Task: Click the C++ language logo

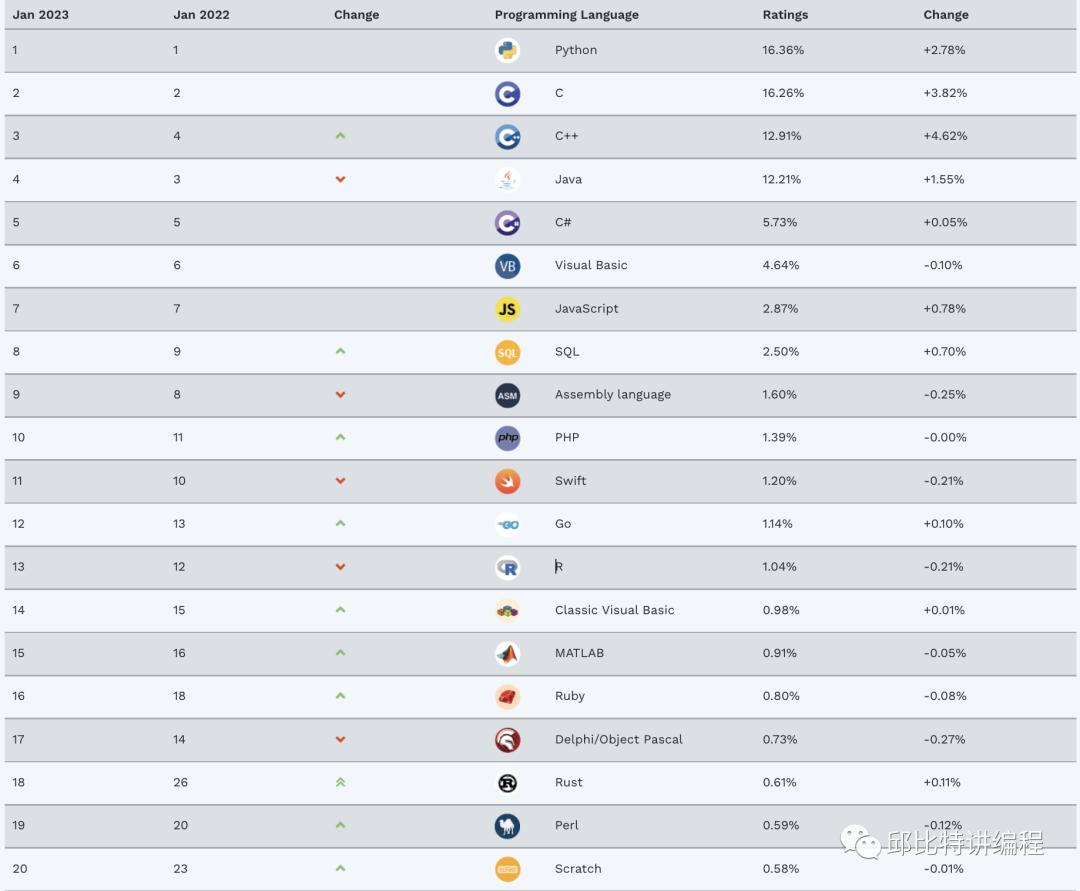Action: [x=507, y=136]
